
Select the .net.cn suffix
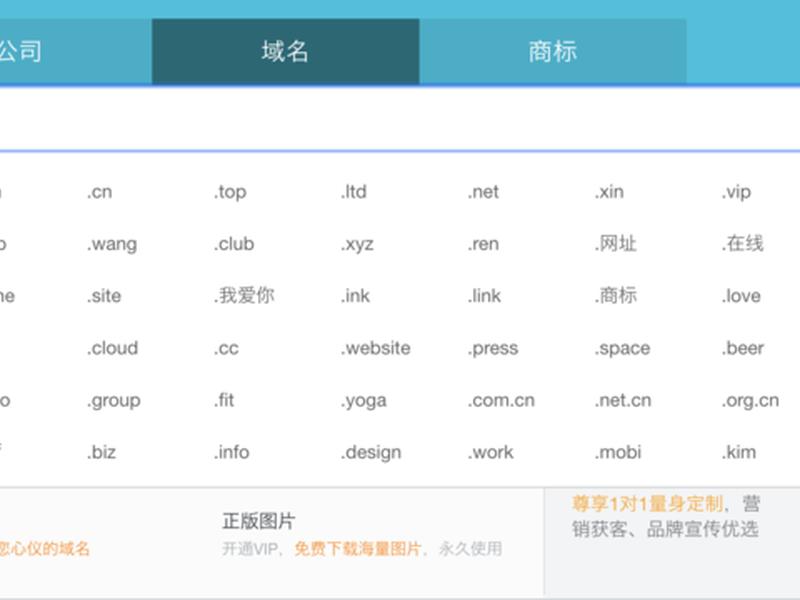[623, 401]
